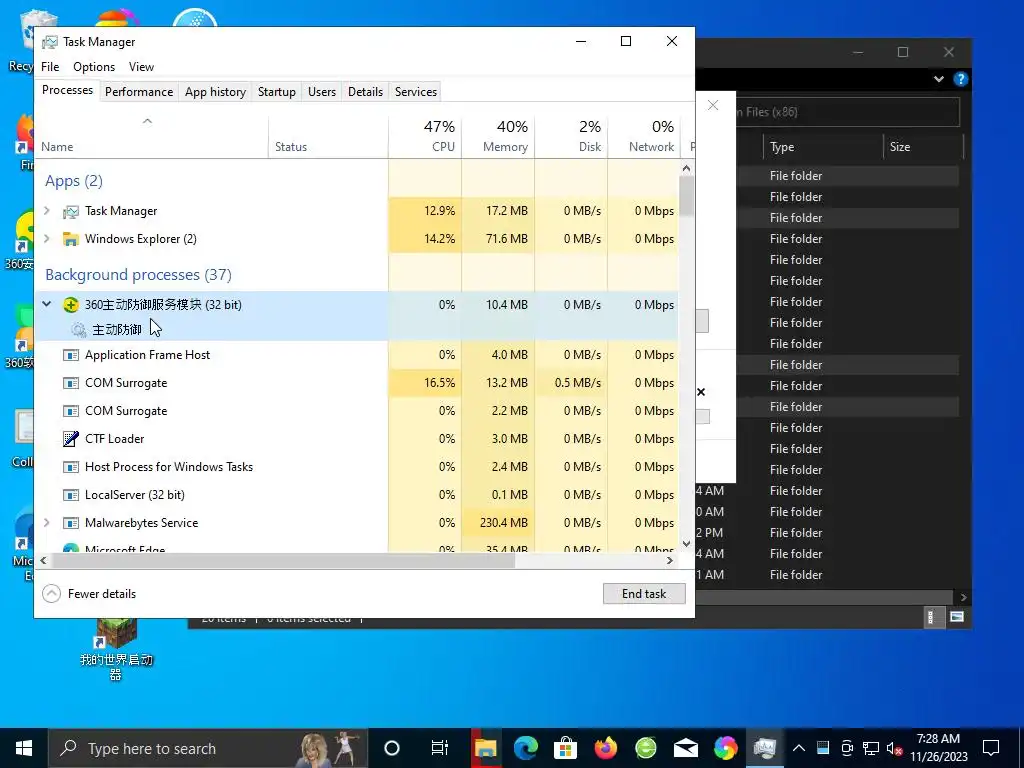Screen dimensions: 1024x768
Task: Sort processes by the CPU column
Action: [x=425, y=136]
